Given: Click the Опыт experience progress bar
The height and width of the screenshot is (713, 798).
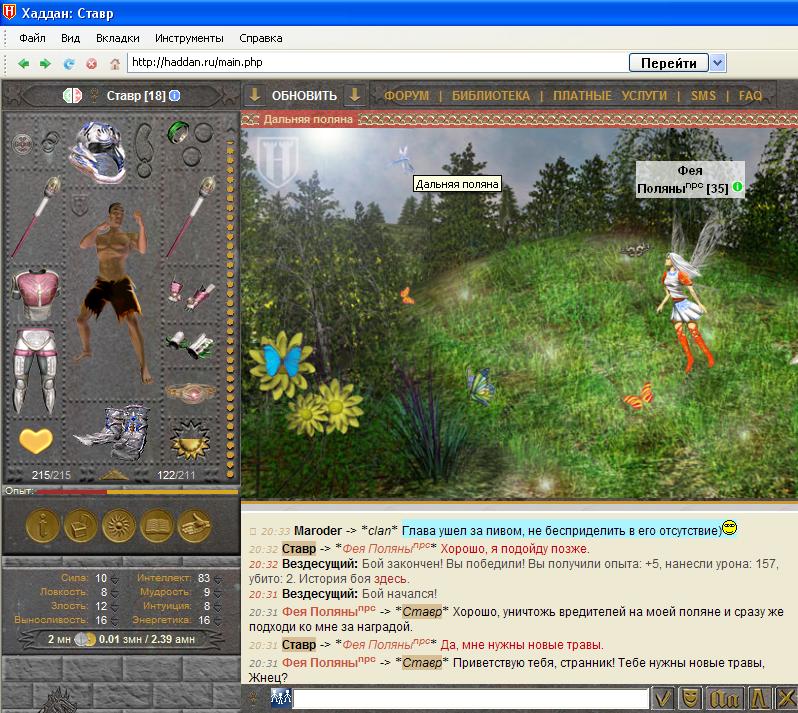Looking at the screenshot, I should point(137,492).
